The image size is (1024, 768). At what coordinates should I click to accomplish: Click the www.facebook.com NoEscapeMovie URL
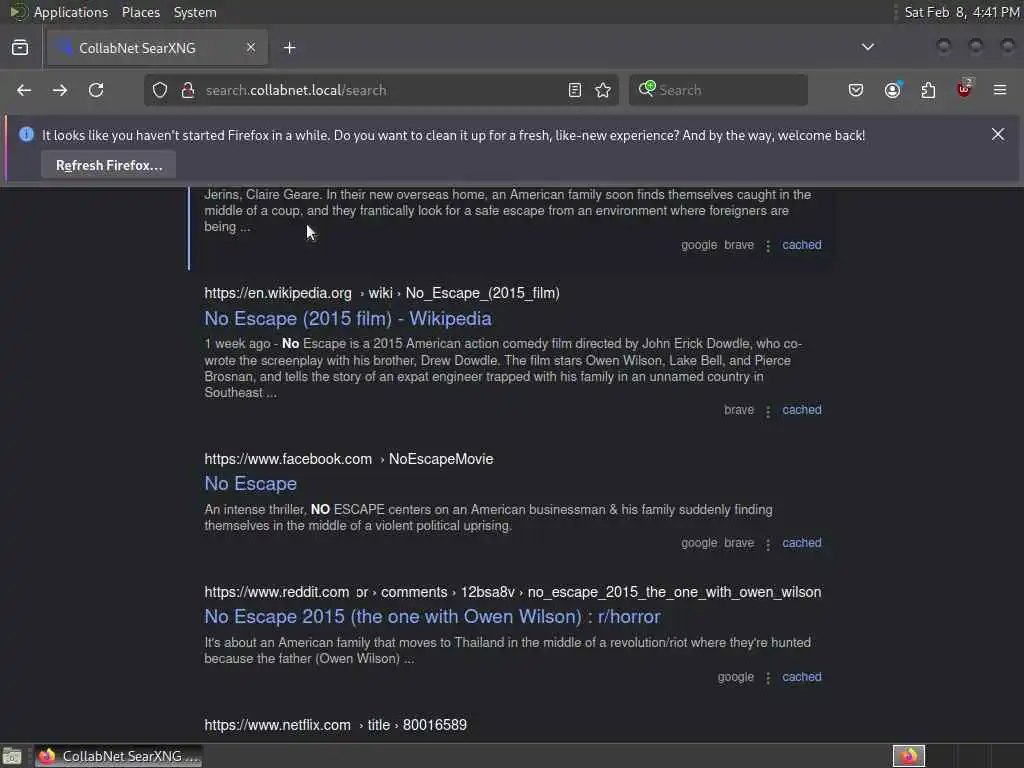[x=349, y=459]
